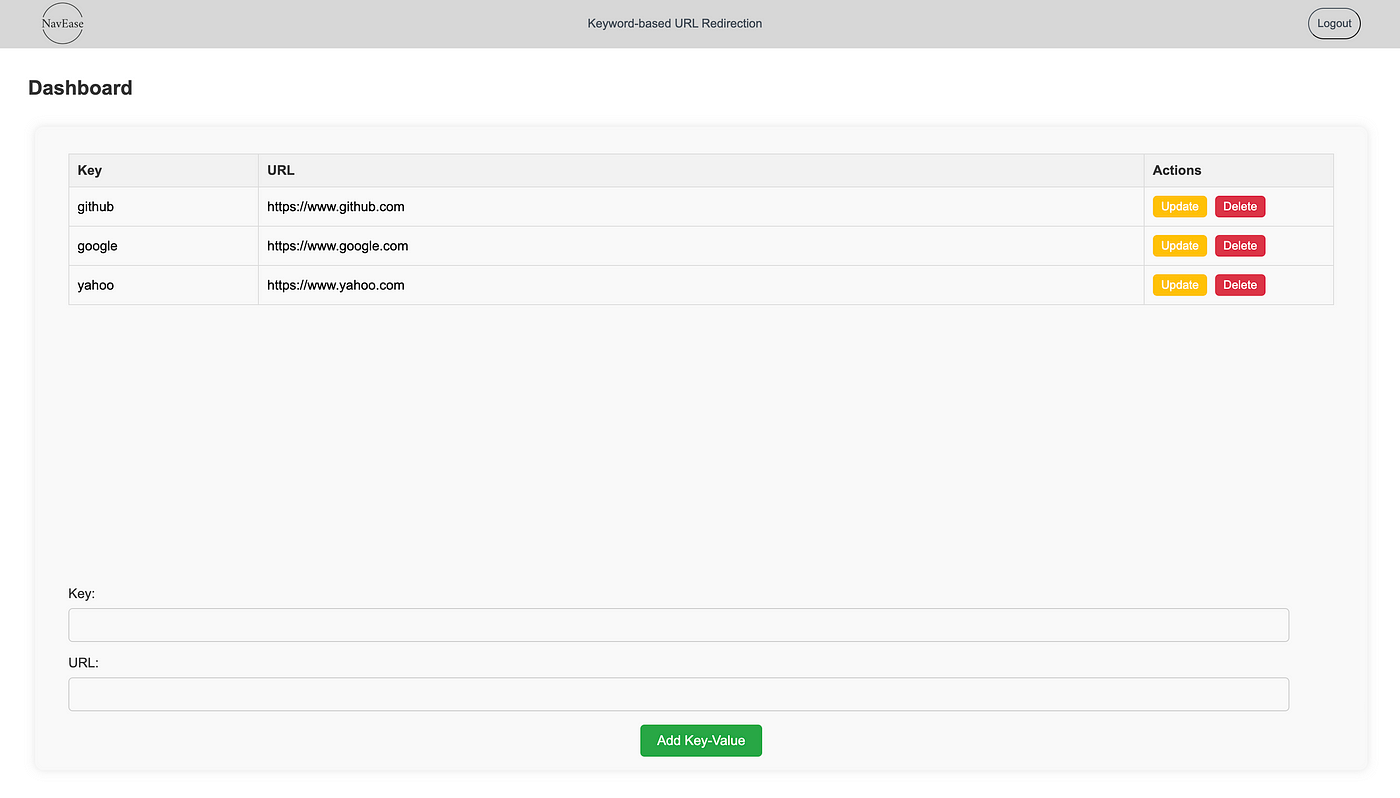Click the Dashboard heading
1400x798 pixels.
pyautogui.click(x=80, y=88)
